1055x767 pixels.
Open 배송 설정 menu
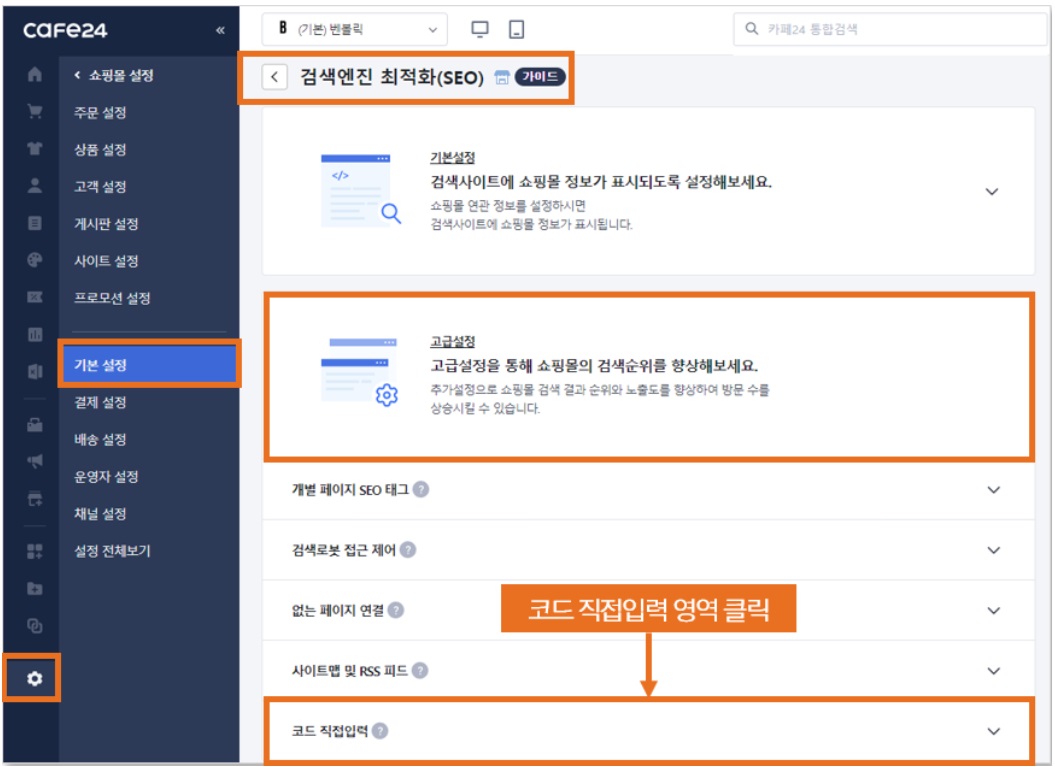click(100, 439)
